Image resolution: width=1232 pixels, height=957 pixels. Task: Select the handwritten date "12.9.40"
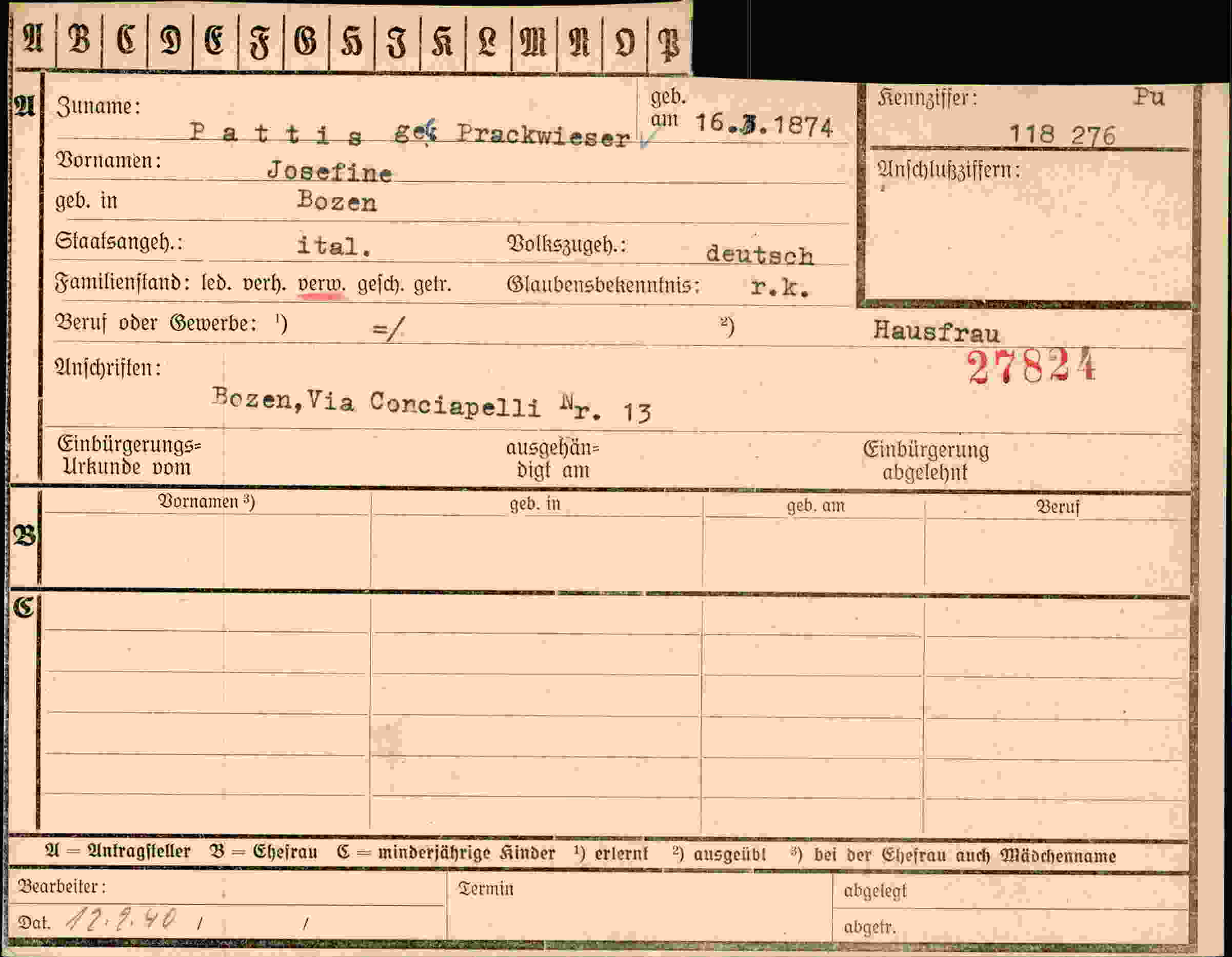(121, 919)
